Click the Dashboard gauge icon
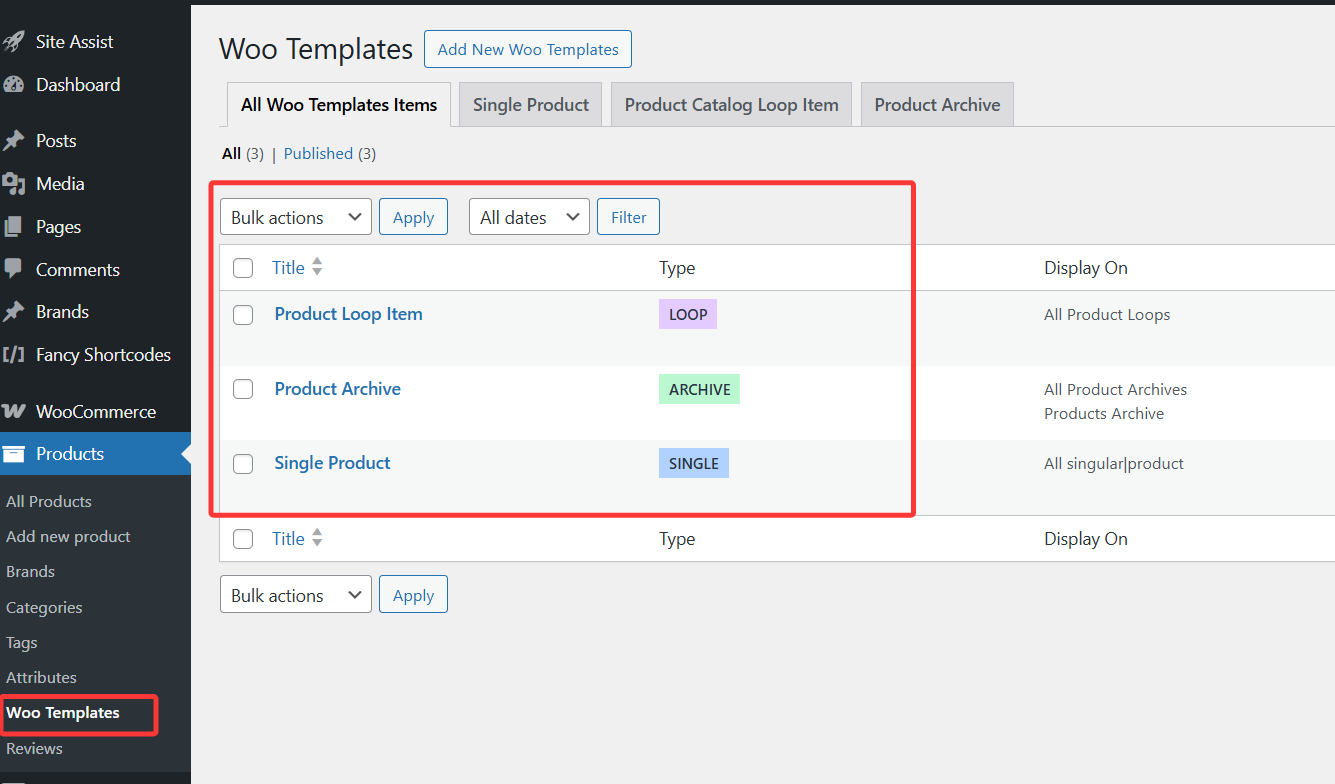The height and width of the screenshot is (784, 1335). pyautogui.click(x=13, y=85)
